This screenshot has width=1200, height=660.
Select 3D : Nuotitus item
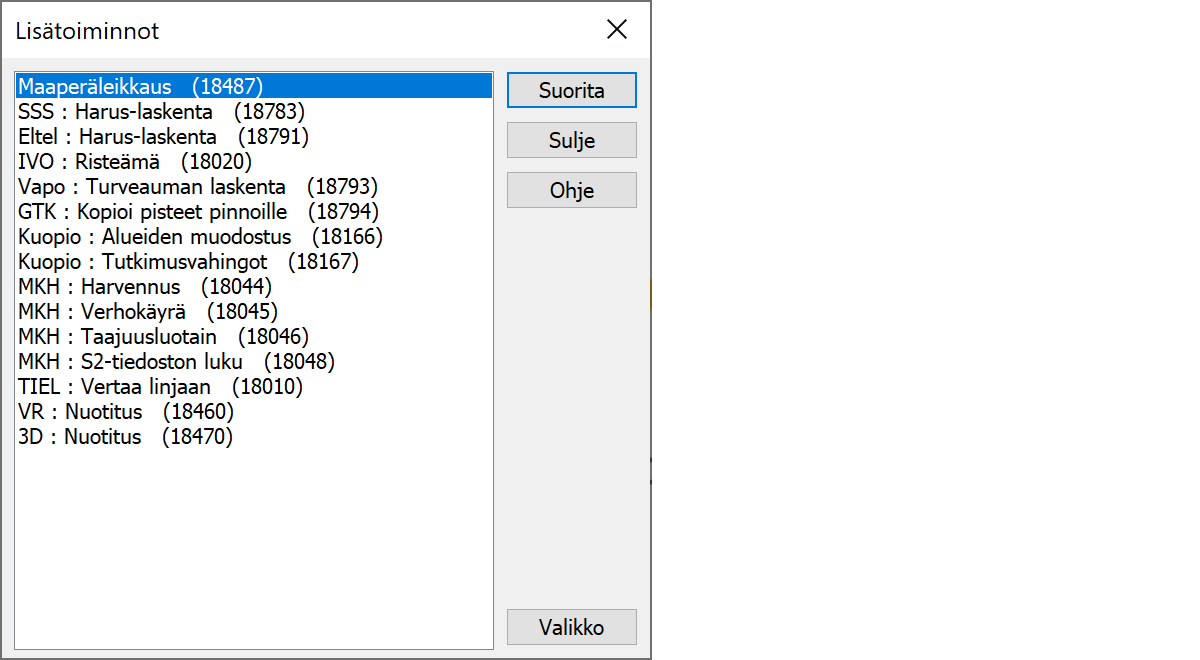(125, 437)
